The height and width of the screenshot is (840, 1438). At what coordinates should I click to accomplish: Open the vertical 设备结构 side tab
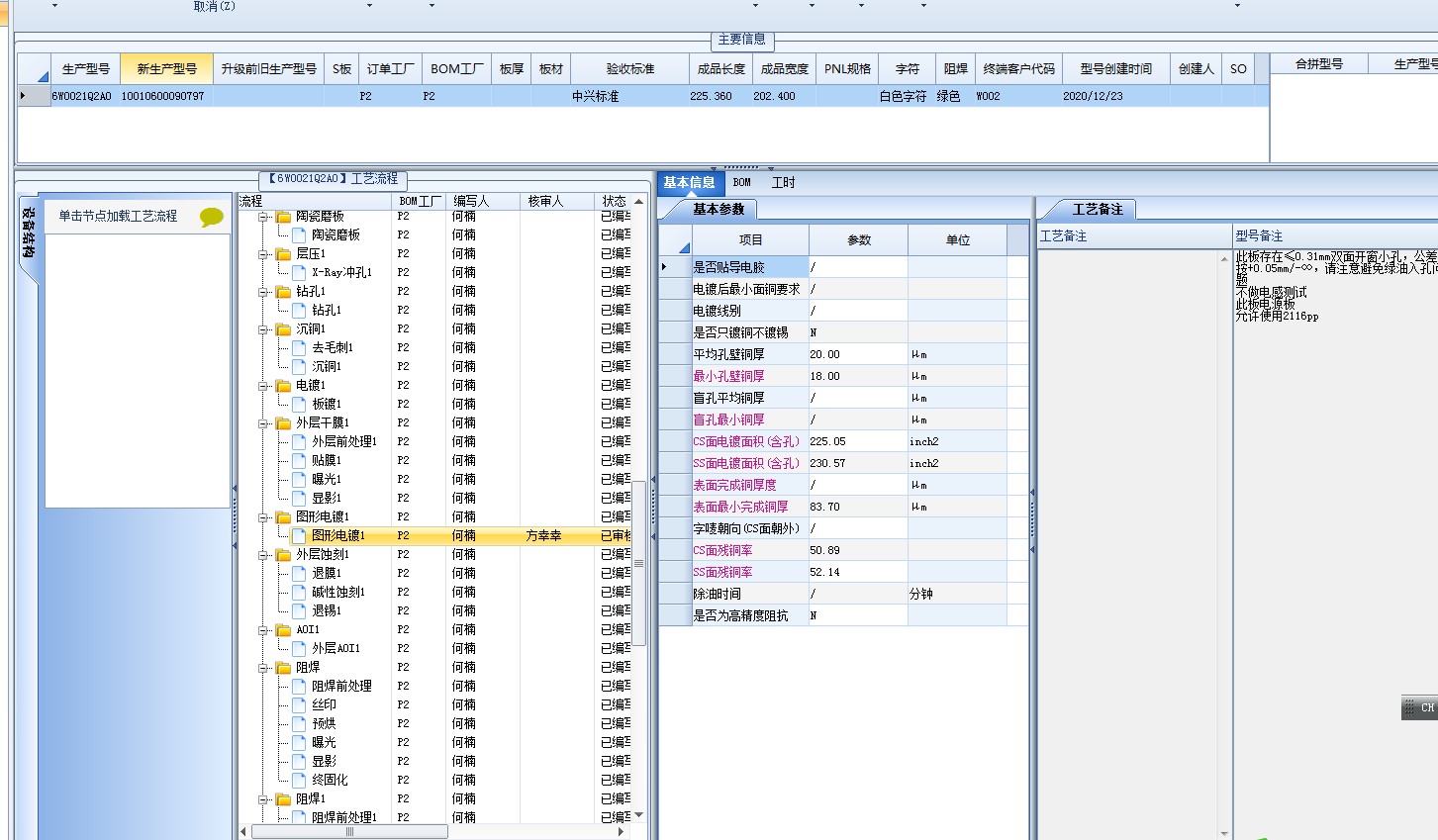point(29,233)
